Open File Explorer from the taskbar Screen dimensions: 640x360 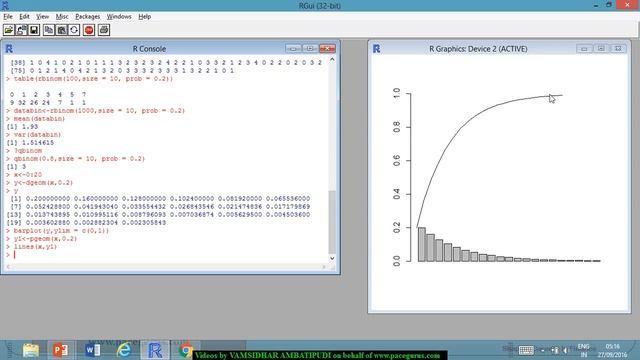(x=31, y=350)
